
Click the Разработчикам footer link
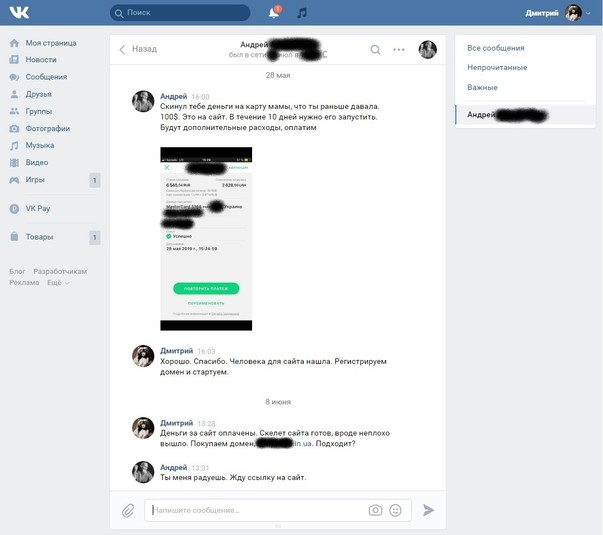pos(60,272)
